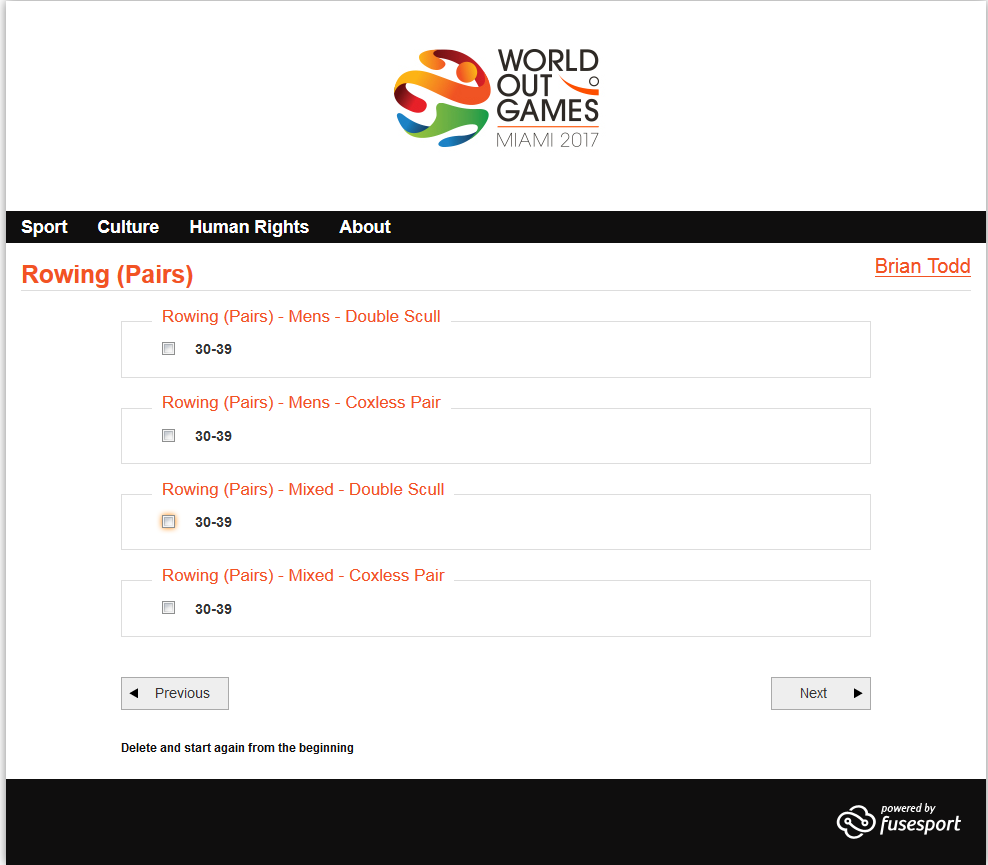Open the Sport menu
The height and width of the screenshot is (865, 988).
pos(44,227)
